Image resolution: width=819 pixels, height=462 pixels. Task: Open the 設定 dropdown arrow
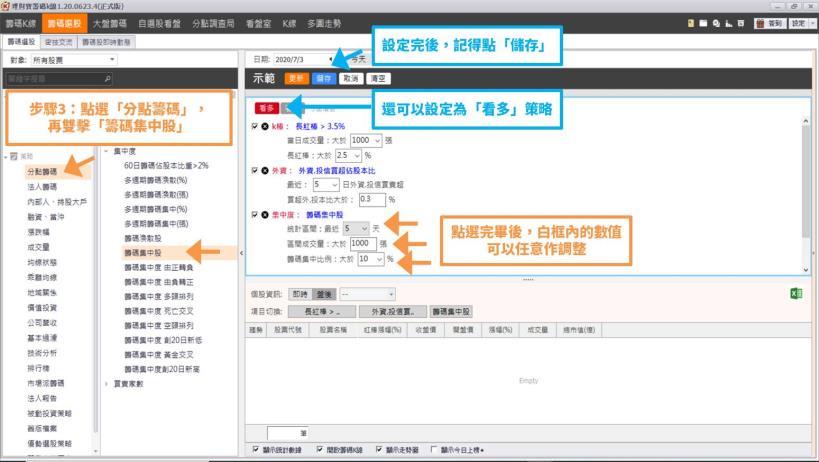[813, 23]
